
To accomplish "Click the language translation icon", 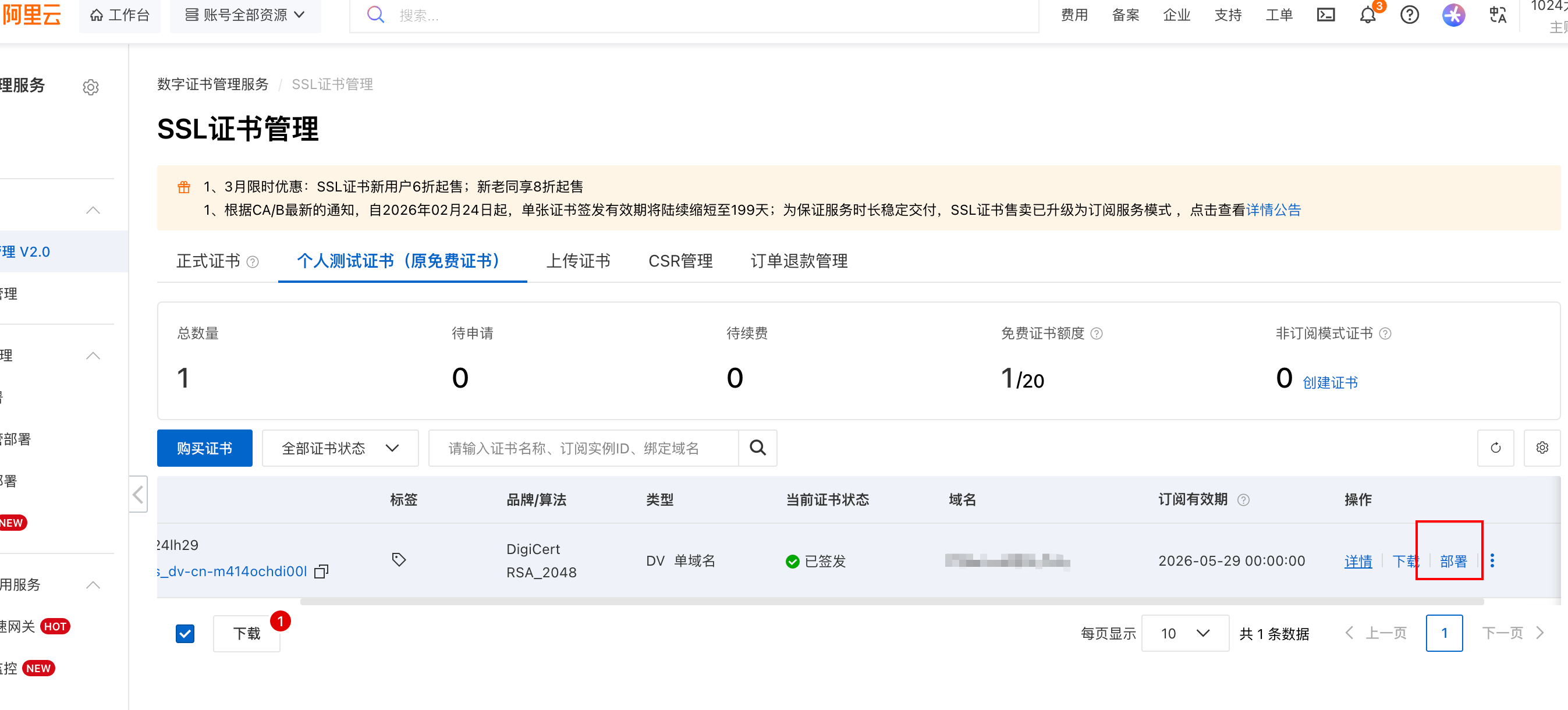I will tap(1498, 15).
